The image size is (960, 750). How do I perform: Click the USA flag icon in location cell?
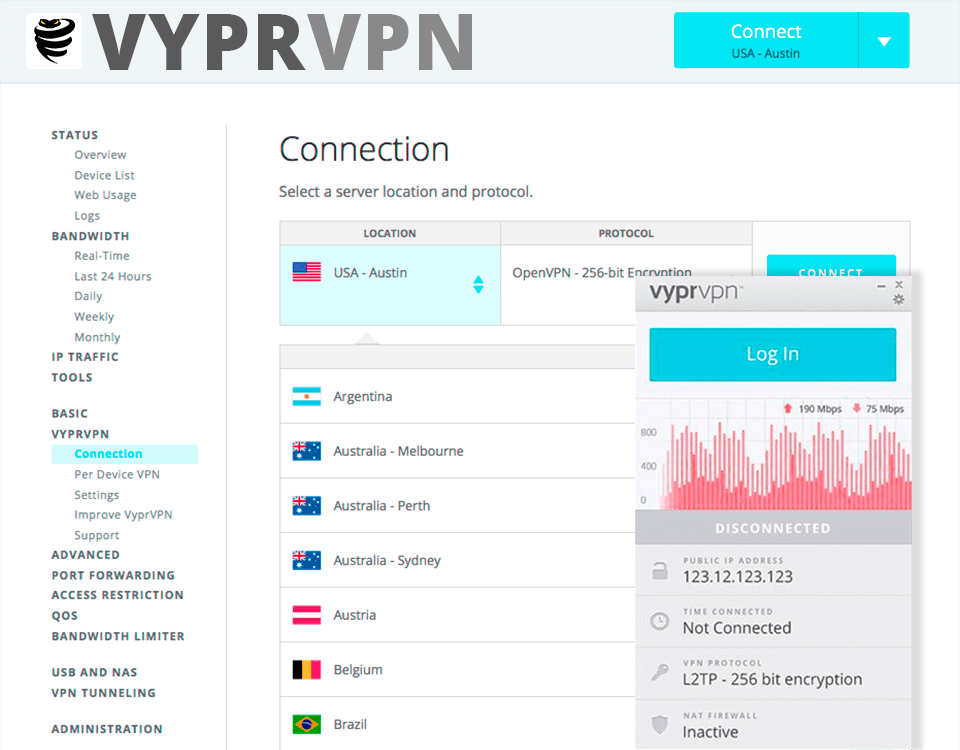point(306,272)
